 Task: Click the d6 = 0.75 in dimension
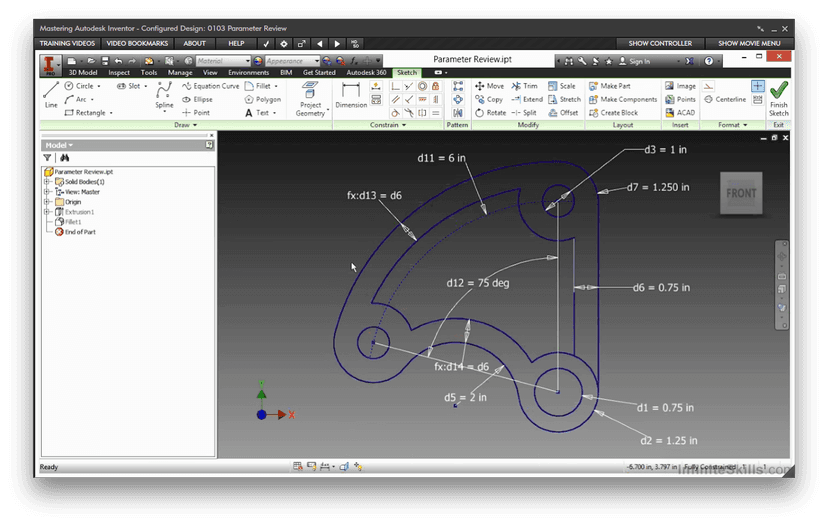(662, 288)
